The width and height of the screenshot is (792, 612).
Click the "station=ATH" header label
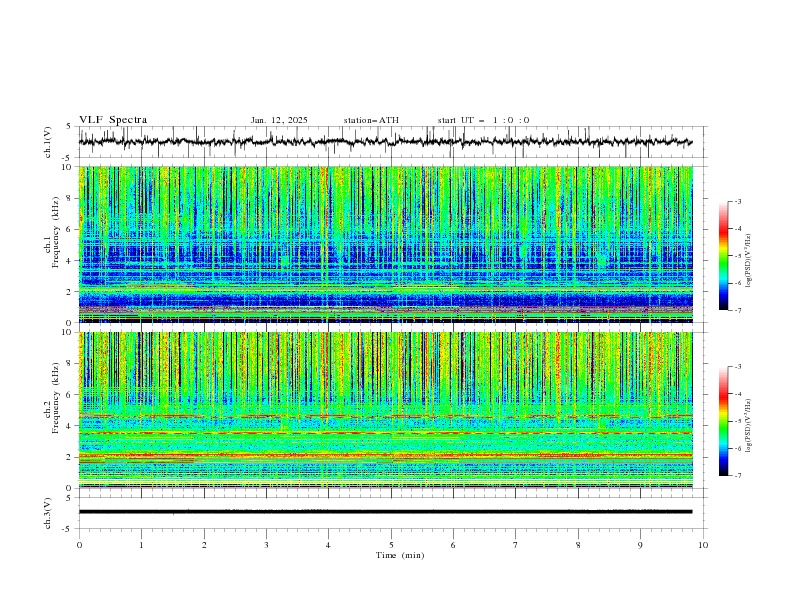tap(371, 120)
